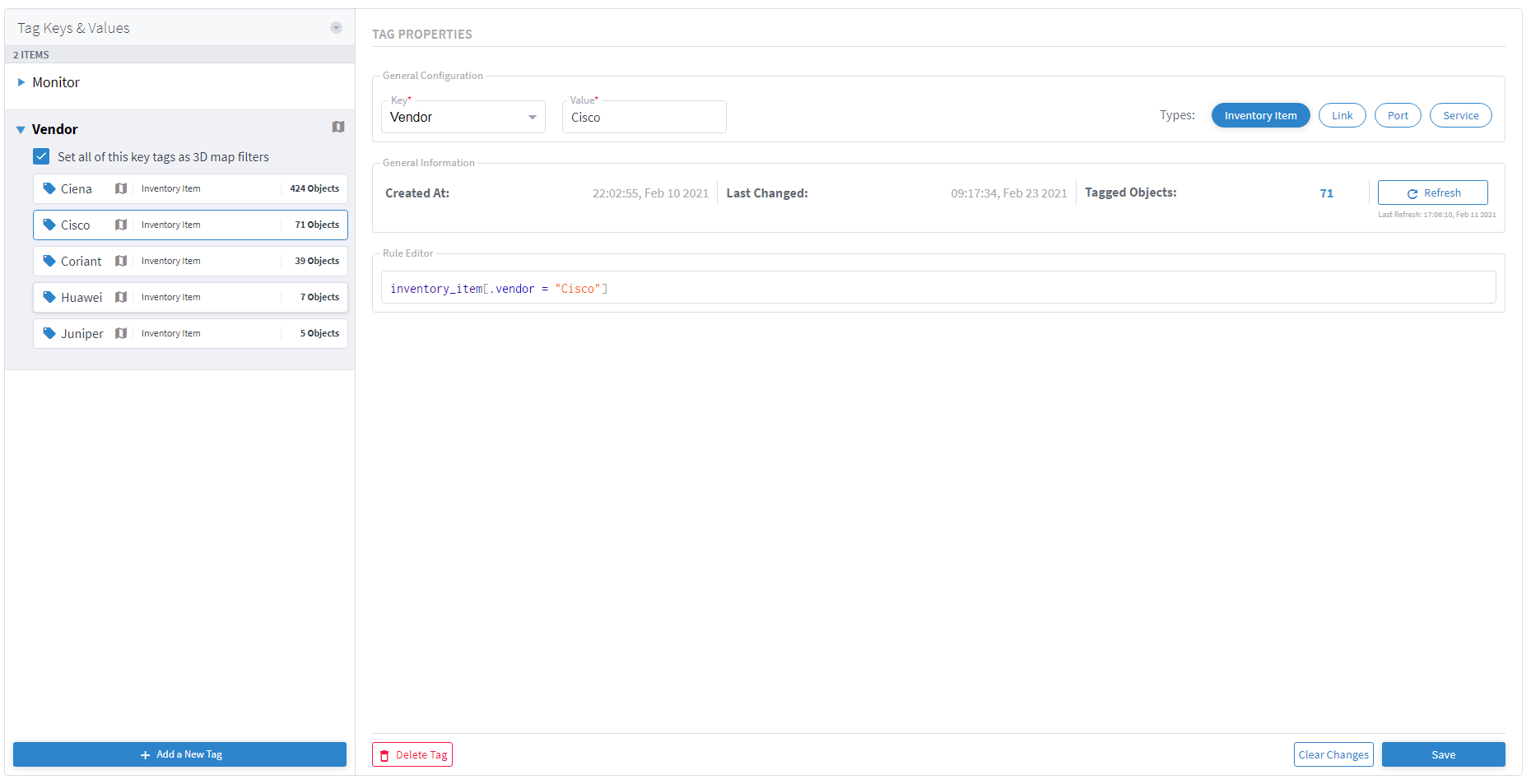Click inside the Value field showing Cisco
1531x784 pixels.
point(644,117)
